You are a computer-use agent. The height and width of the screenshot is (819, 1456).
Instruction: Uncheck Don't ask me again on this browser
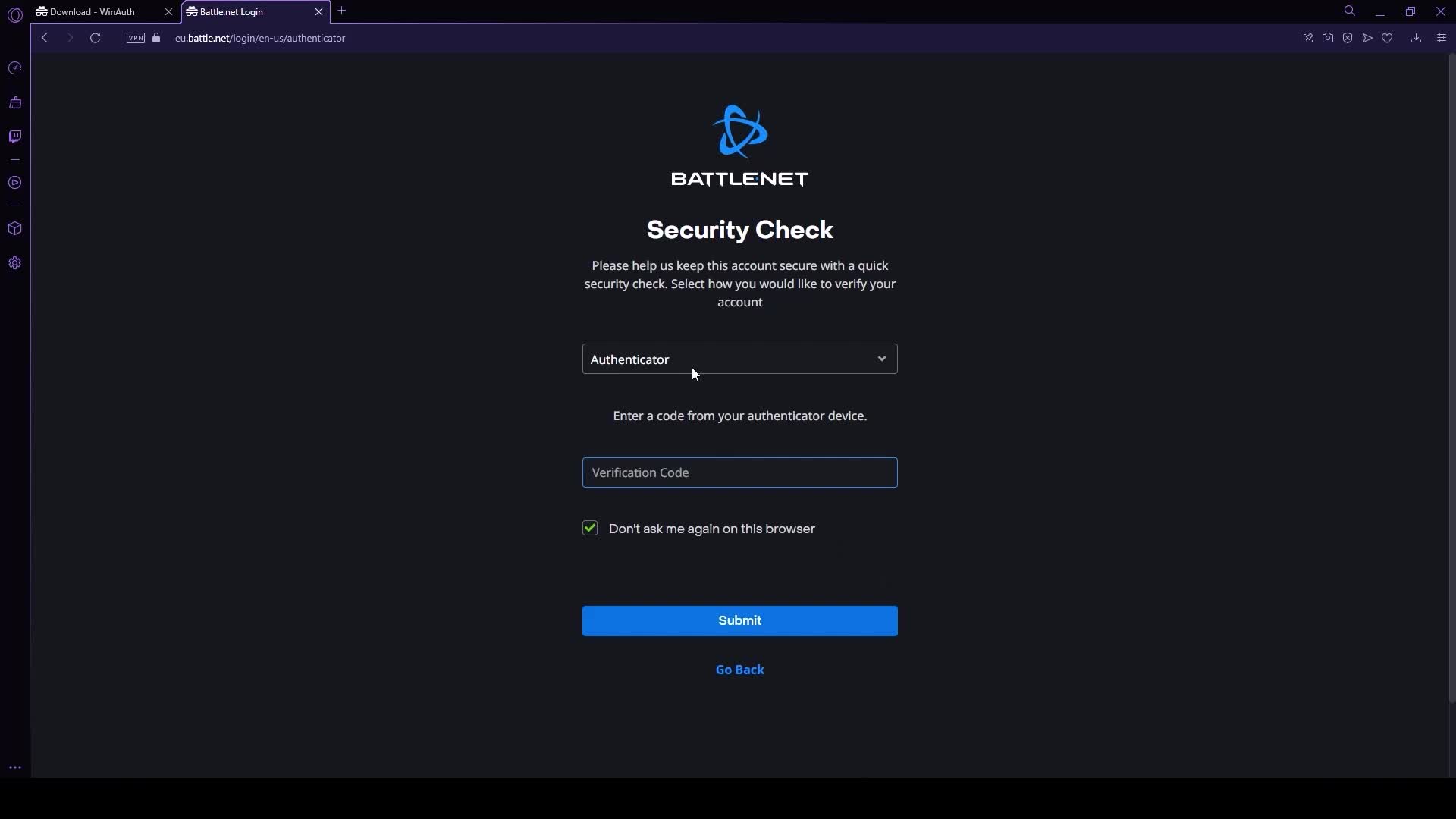click(590, 528)
